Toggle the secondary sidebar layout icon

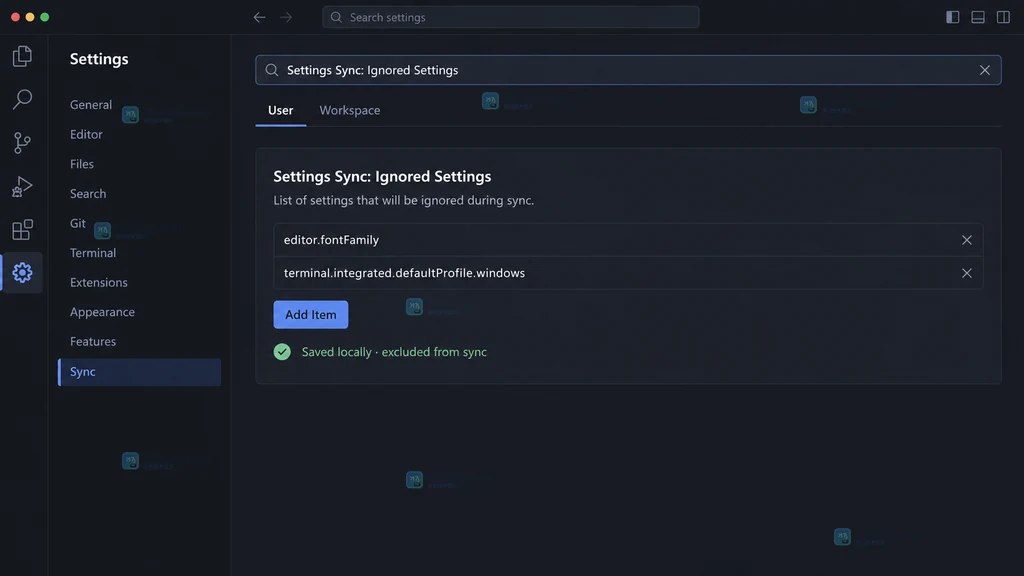(1003, 17)
